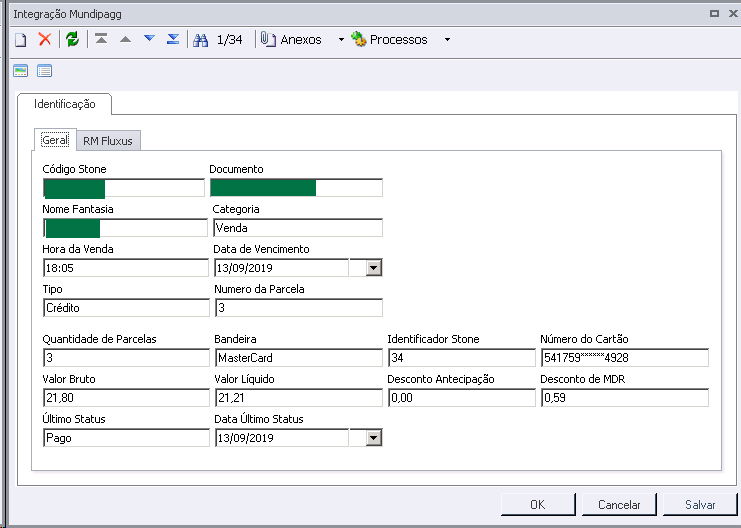Click the Quantidade de Parcelas field
This screenshot has height=528, width=741.
126,358
